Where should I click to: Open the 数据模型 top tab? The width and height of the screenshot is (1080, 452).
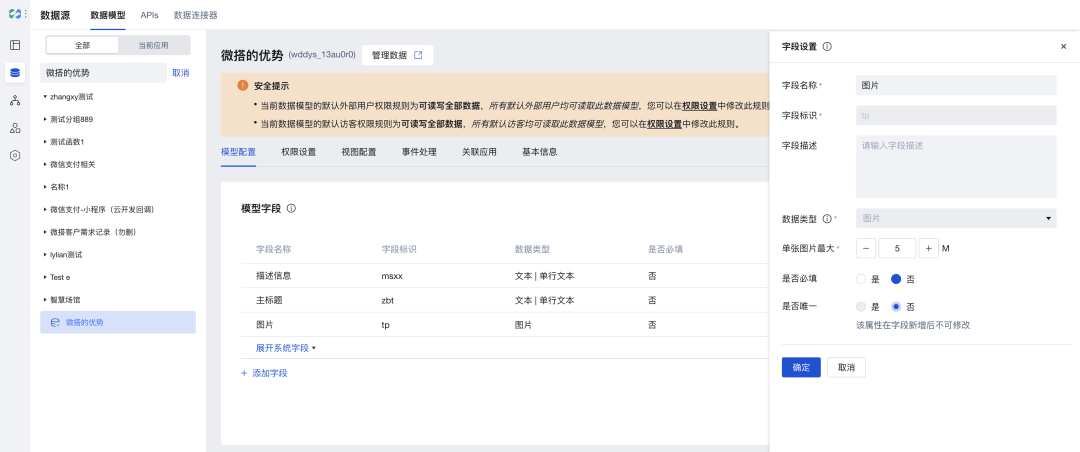point(107,14)
